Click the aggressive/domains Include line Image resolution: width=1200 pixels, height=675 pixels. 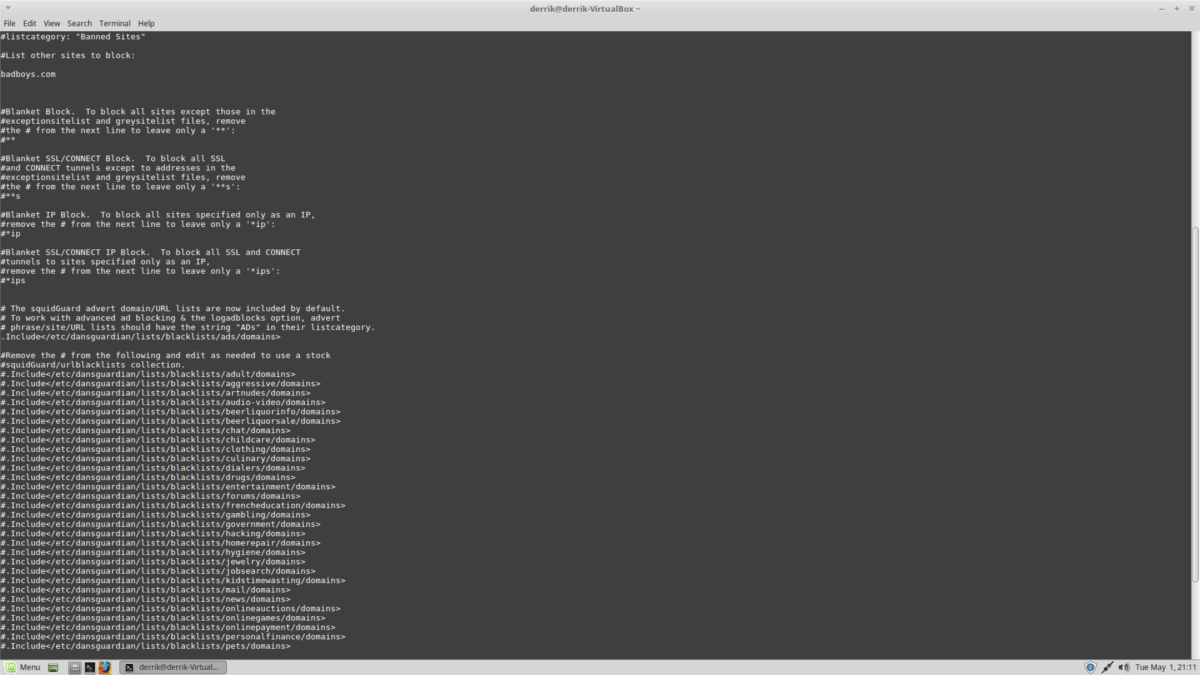(x=160, y=383)
